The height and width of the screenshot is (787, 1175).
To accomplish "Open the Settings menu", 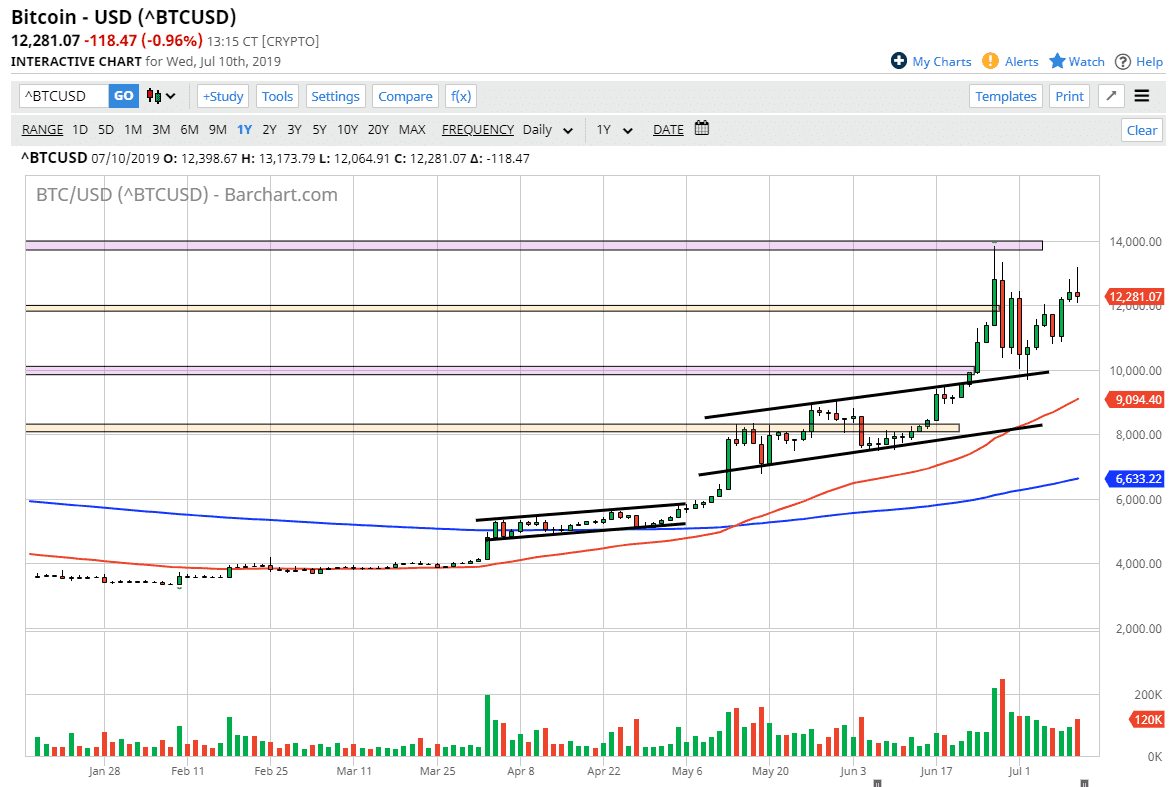I will [335, 96].
